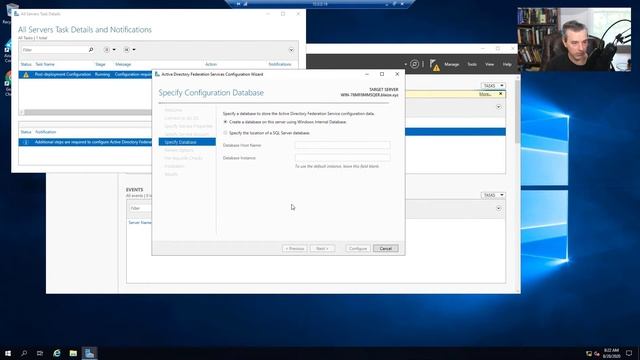Sort by the Task Name column

pos(45,64)
